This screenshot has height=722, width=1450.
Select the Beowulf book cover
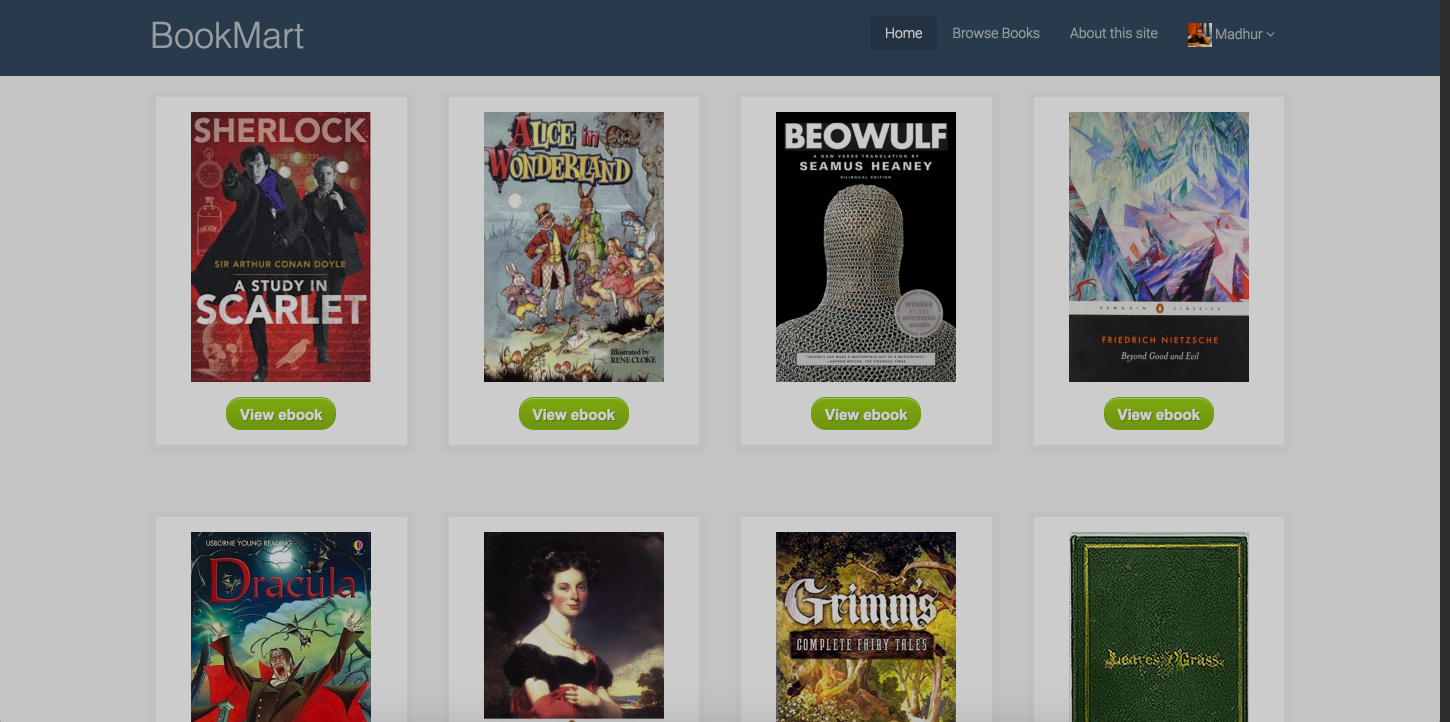click(x=866, y=247)
